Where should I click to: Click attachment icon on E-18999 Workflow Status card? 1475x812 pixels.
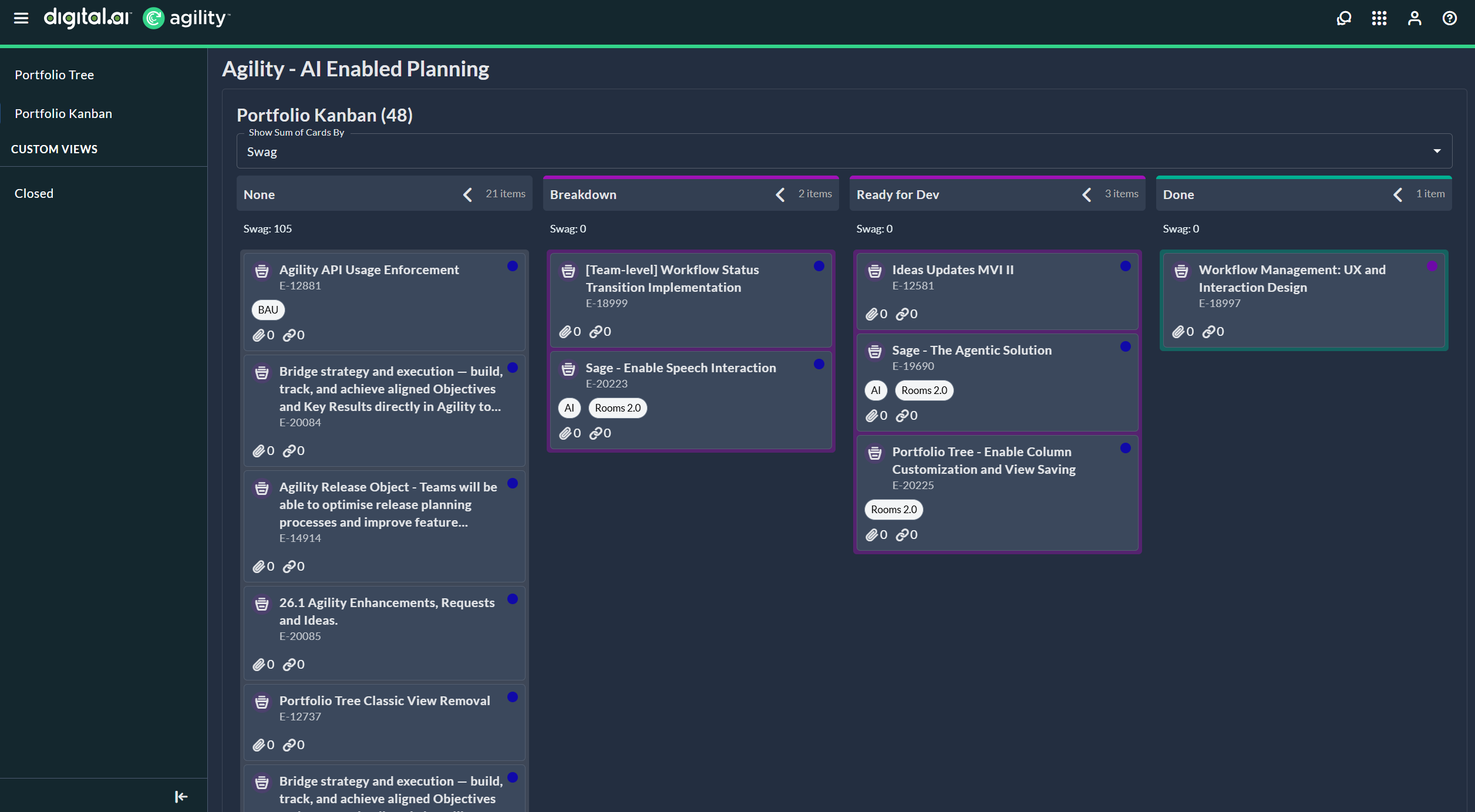pos(565,332)
